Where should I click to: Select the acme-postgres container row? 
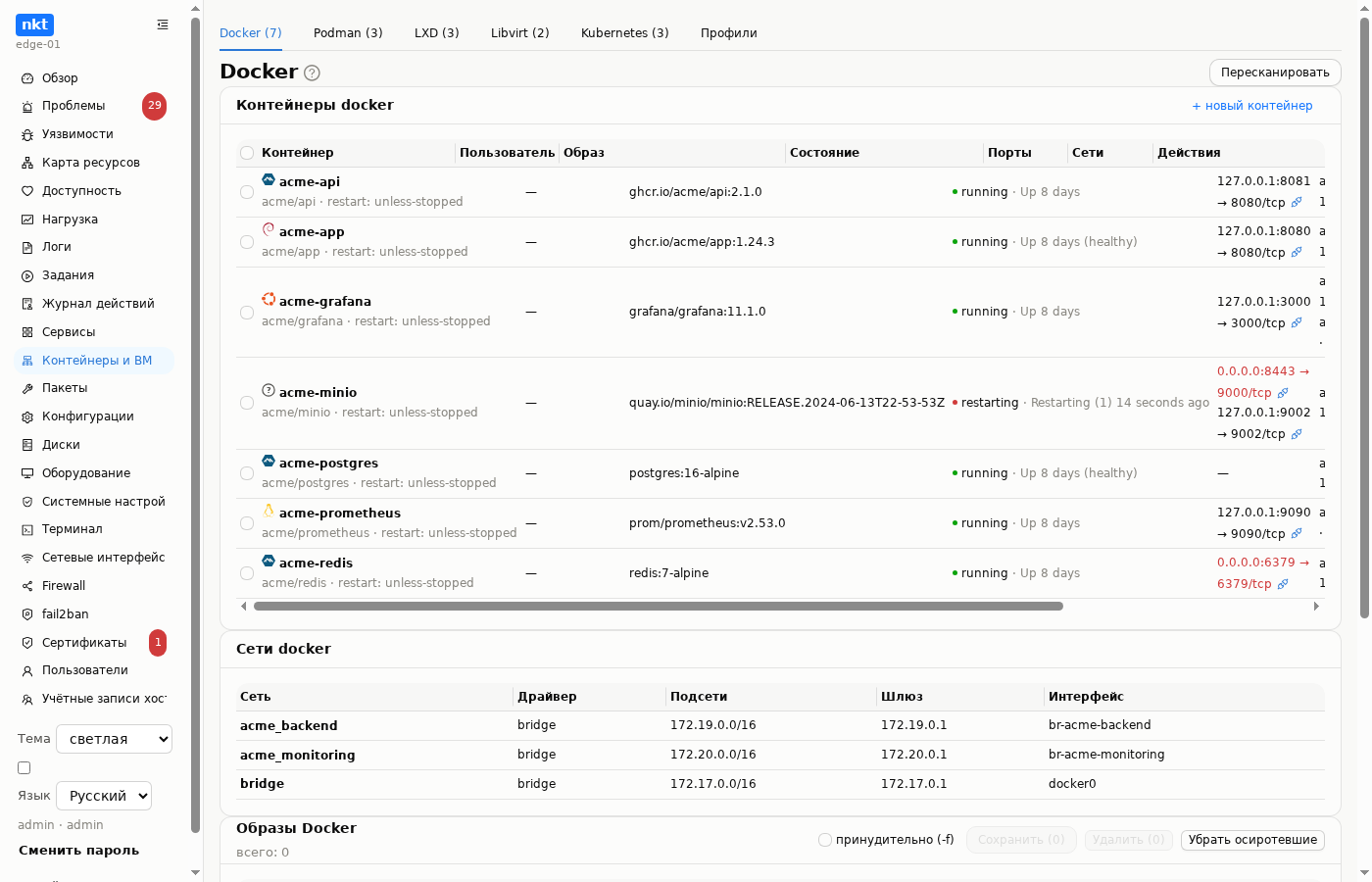247,473
